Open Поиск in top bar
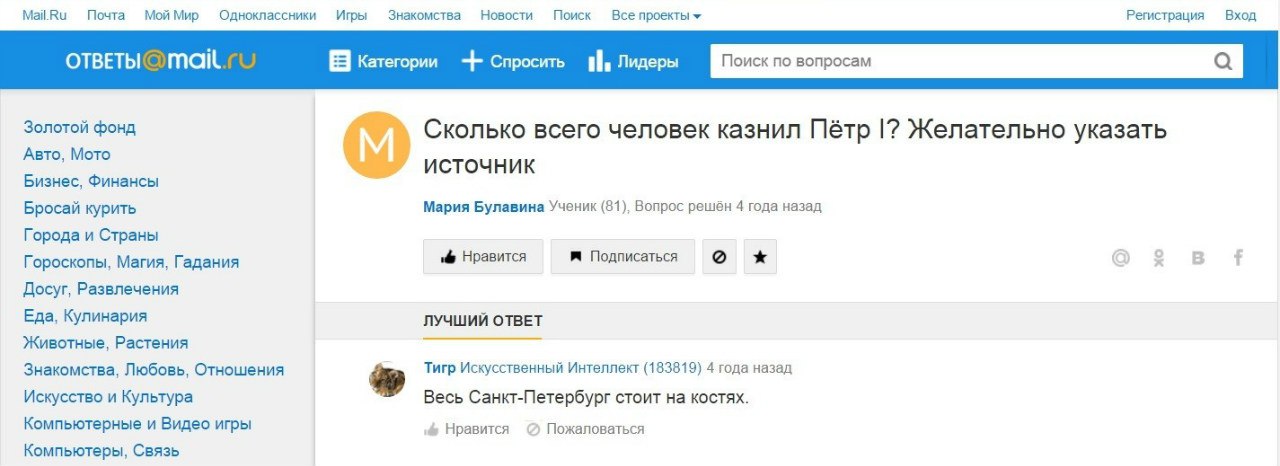The height and width of the screenshot is (466, 1280). click(572, 15)
